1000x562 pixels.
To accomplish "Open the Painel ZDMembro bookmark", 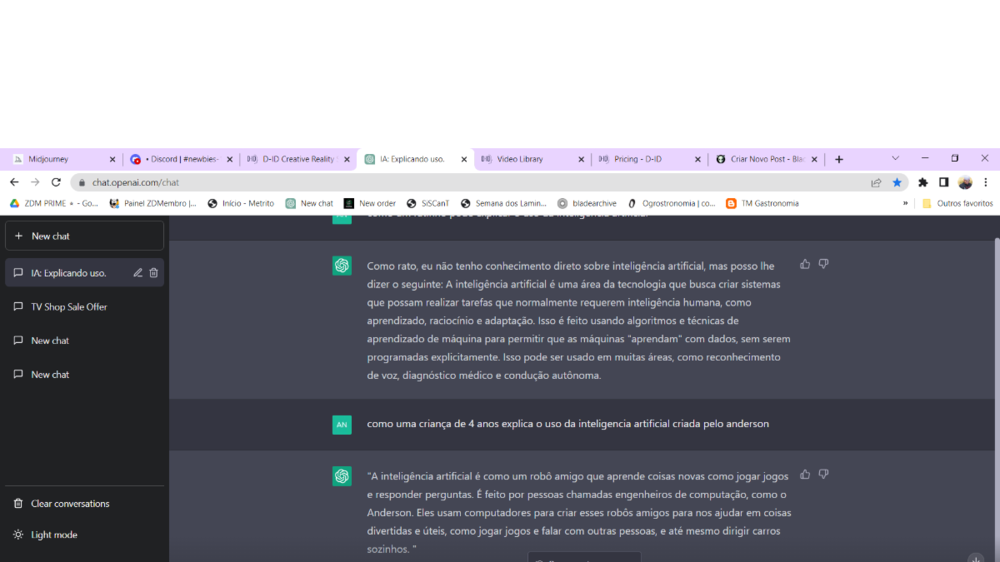I will coord(153,203).
